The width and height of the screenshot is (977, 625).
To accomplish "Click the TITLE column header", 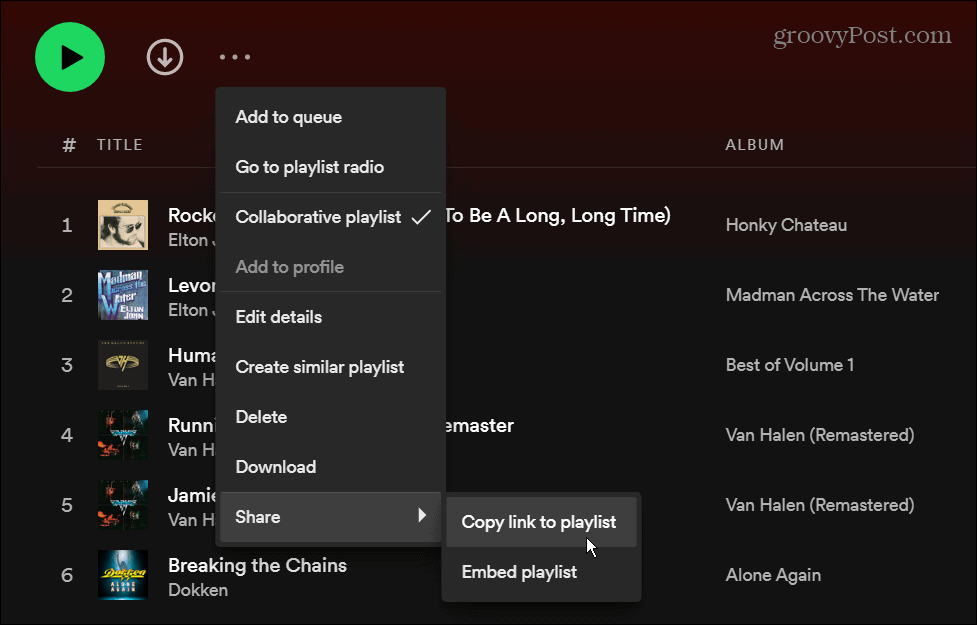I will click(120, 144).
